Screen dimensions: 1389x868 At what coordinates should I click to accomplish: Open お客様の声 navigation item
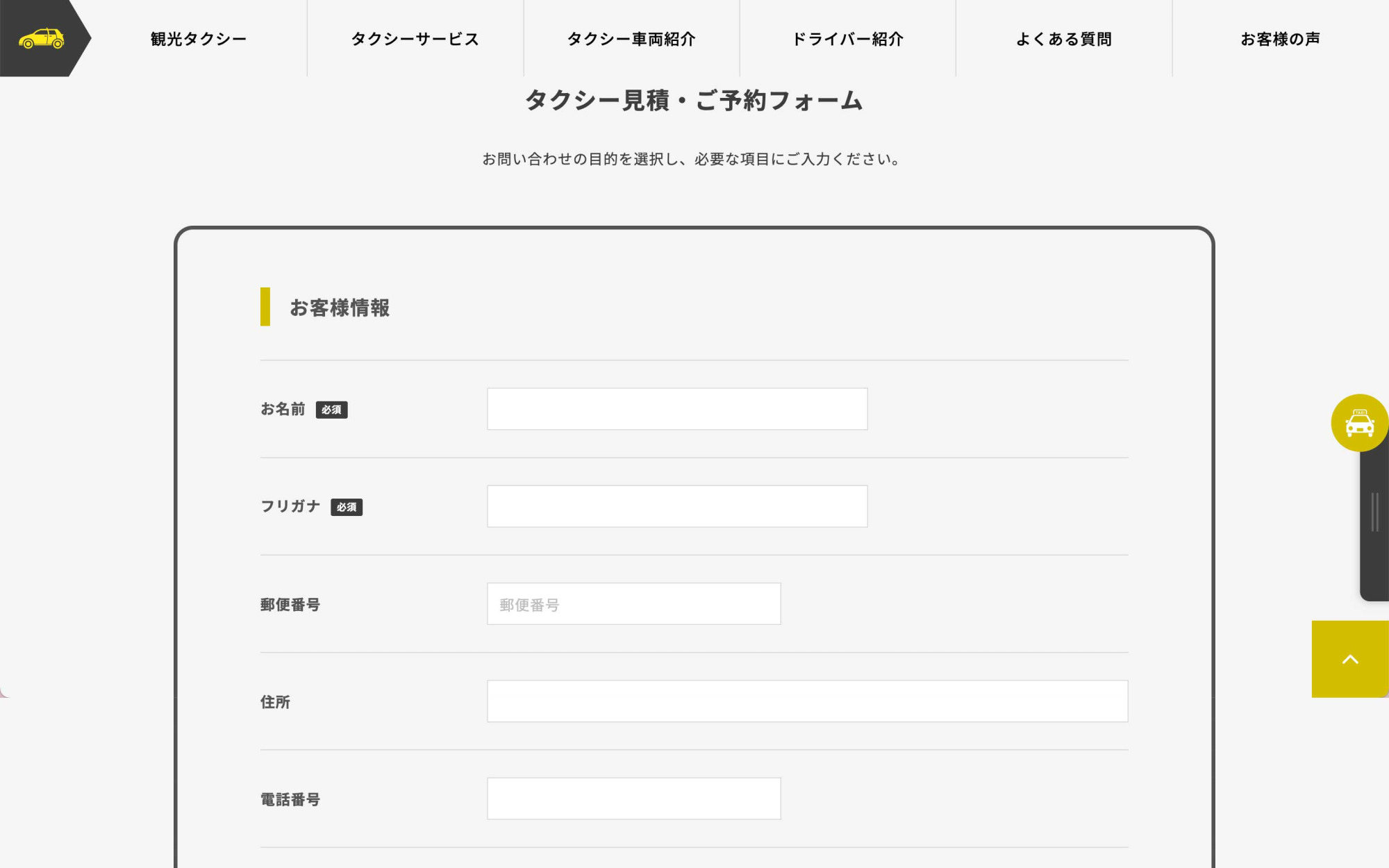point(1281,39)
